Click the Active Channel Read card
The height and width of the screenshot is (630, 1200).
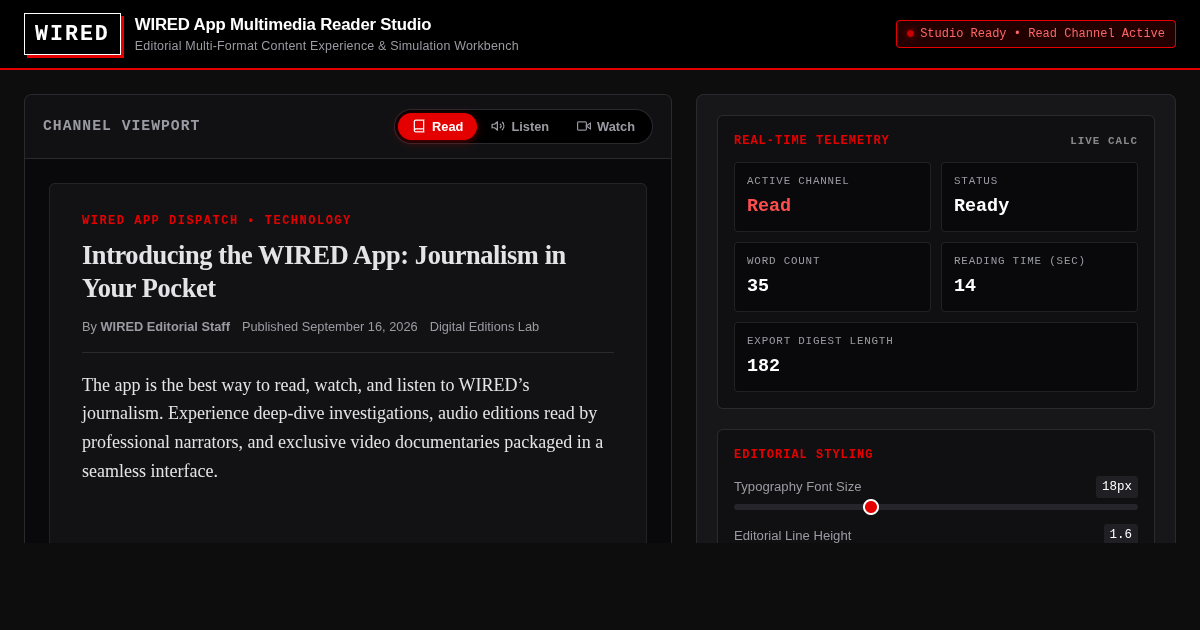pos(832,197)
